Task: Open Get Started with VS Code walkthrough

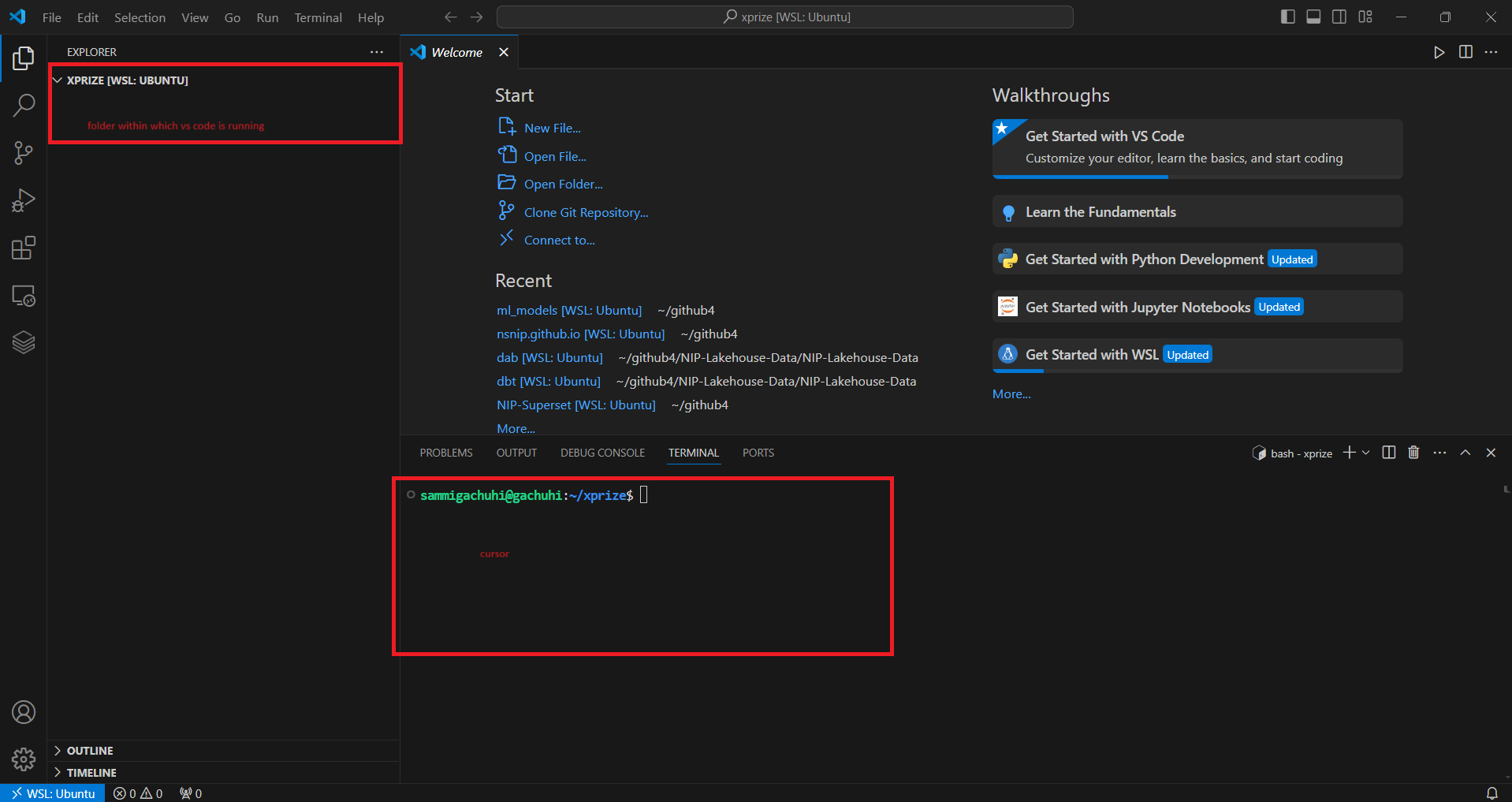Action: (1197, 148)
